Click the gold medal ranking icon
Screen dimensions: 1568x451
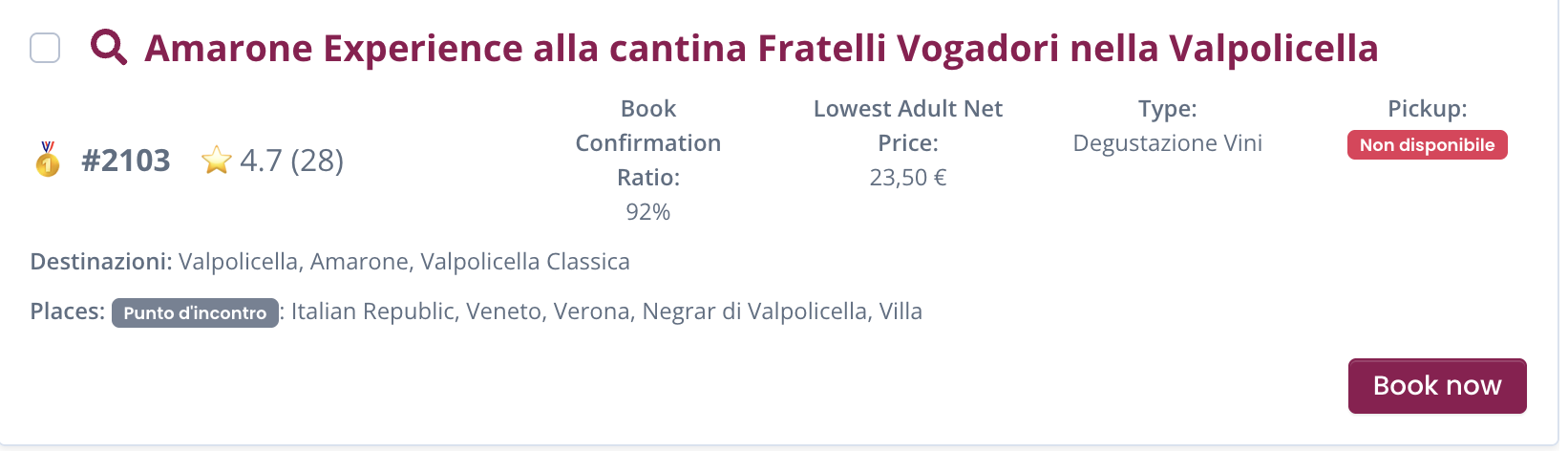click(47, 160)
